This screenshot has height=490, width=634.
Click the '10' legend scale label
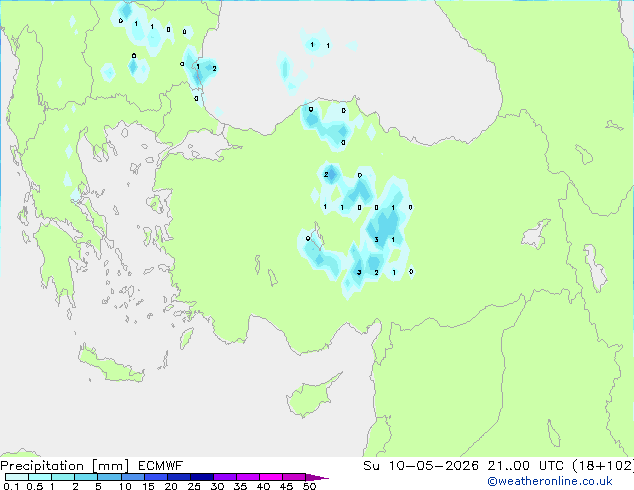(x=125, y=486)
